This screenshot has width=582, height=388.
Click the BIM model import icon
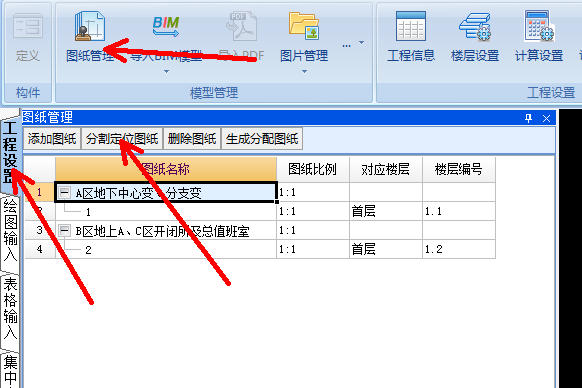pos(166,26)
